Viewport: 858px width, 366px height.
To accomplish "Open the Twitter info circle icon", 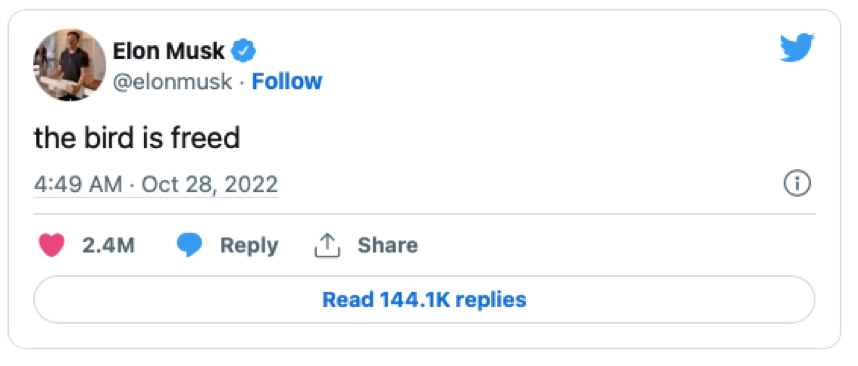I will tap(797, 184).
